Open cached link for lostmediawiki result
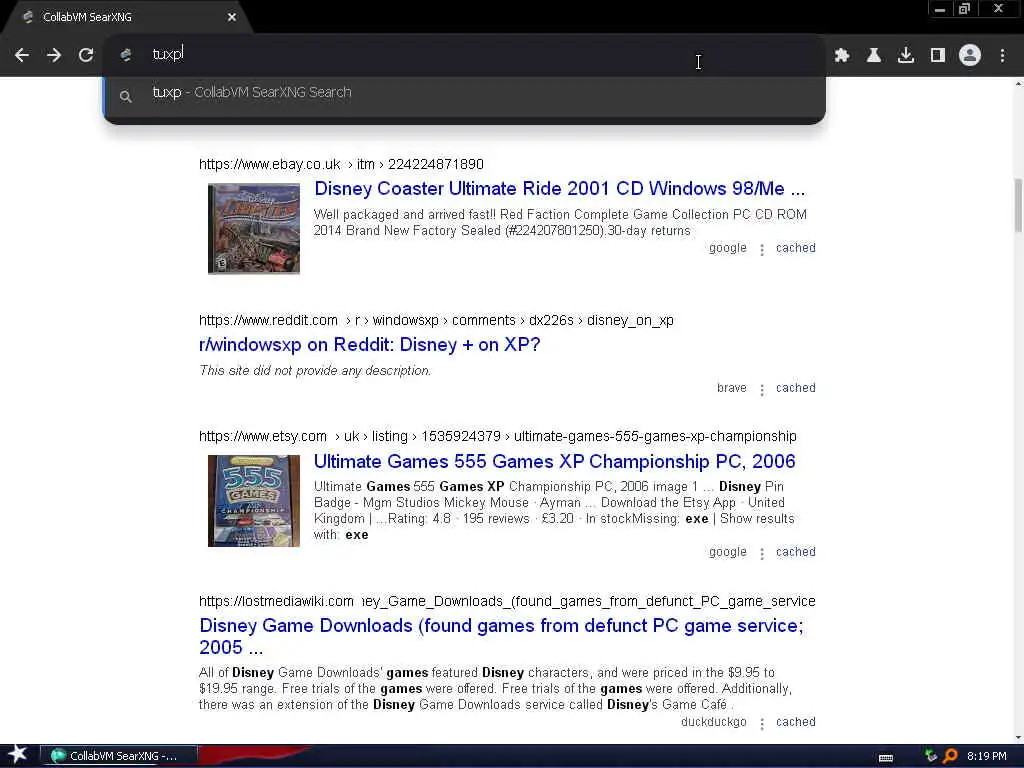The width and height of the screenshot is (1024, 768). pyautogui.click(x=795, y=722)
